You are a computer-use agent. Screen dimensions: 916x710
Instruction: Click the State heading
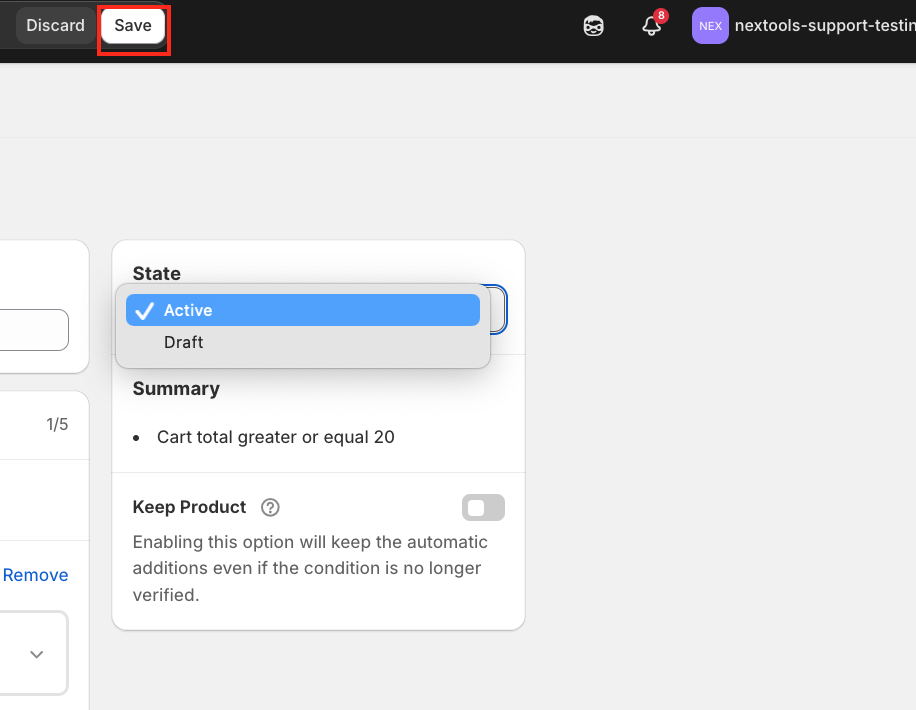point(157,273)
